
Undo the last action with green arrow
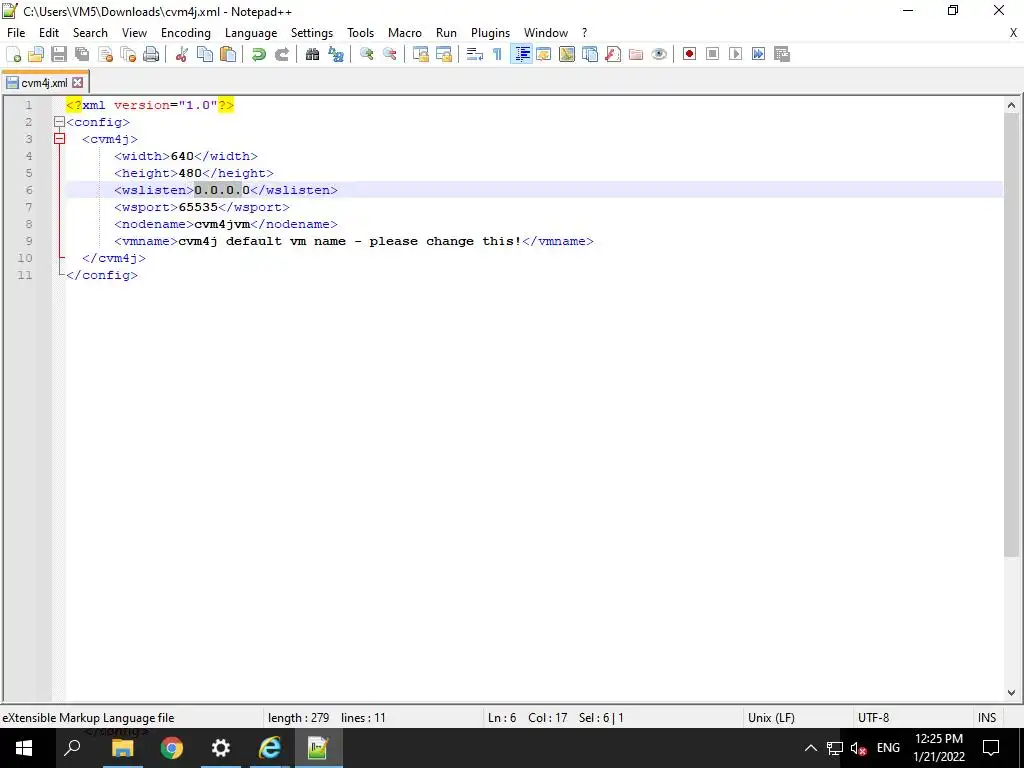pyautogui.click(x=259, y=54)
